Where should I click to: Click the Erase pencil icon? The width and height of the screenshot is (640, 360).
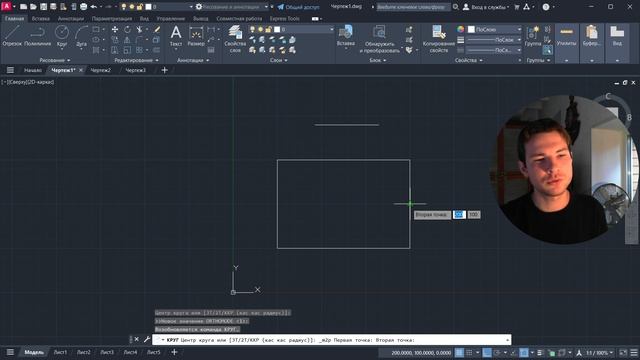157,29
